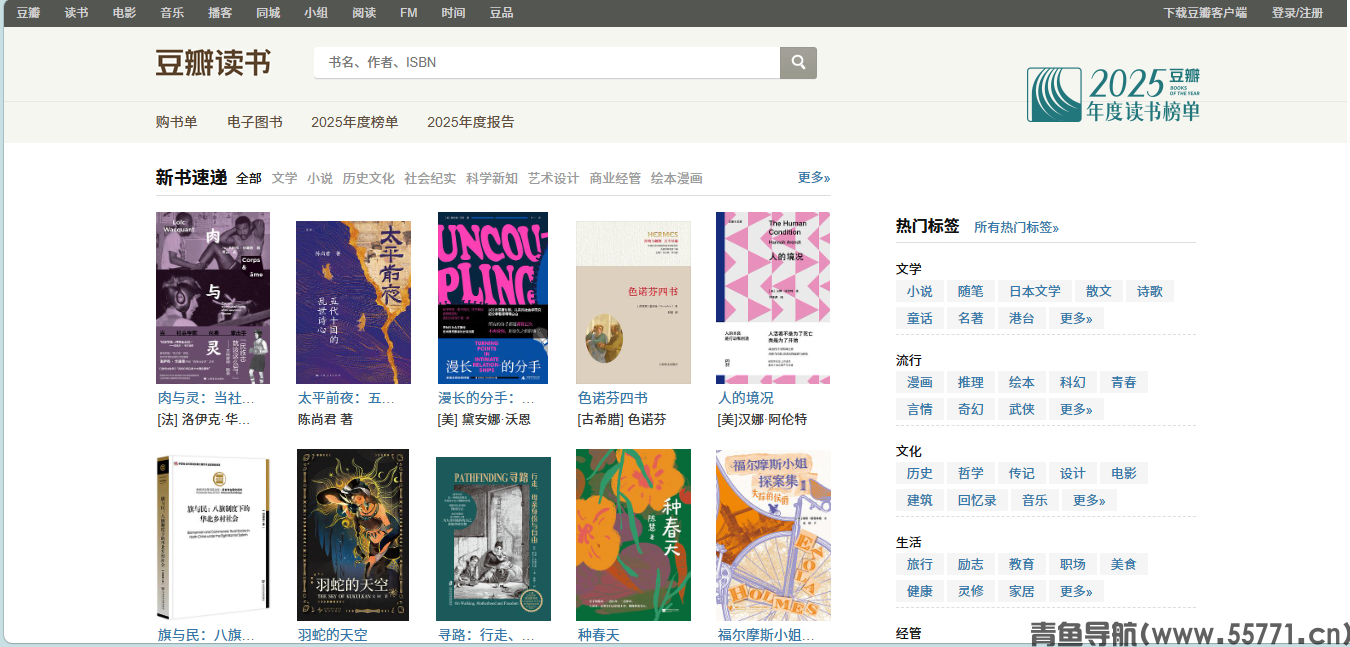This screenshot has width=1350, height=647.
Task: Click 所有热门标签» link
Action: tap(1016, 228)
